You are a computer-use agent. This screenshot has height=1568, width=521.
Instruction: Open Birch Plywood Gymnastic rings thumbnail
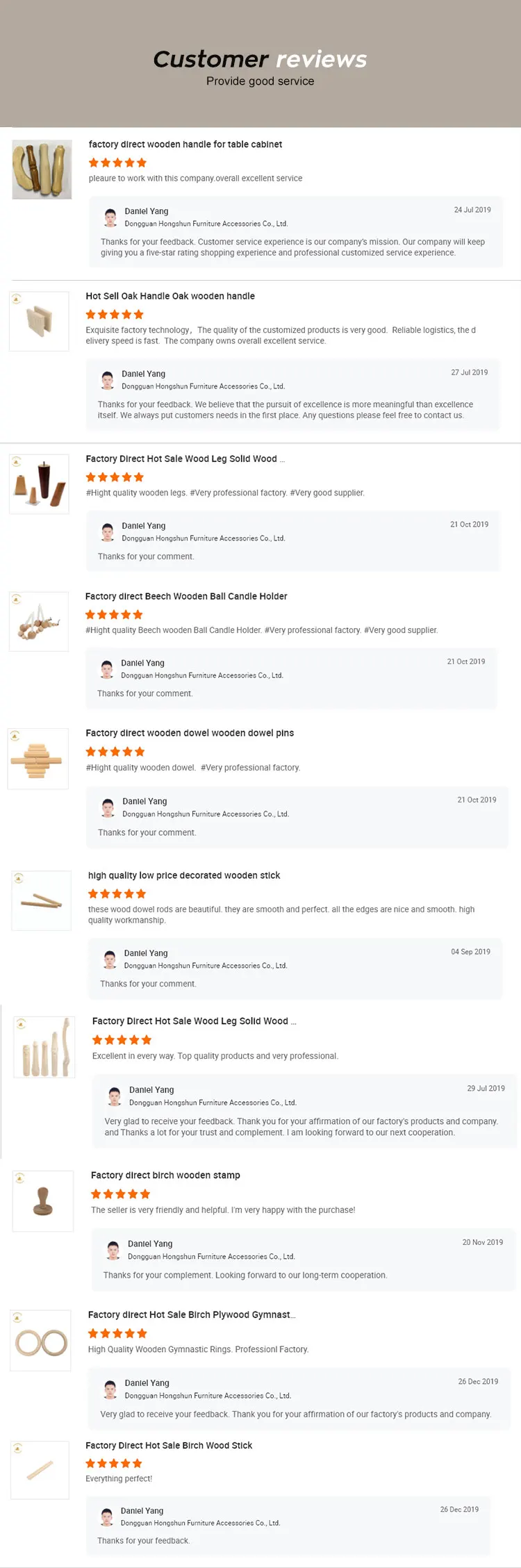41,1340
